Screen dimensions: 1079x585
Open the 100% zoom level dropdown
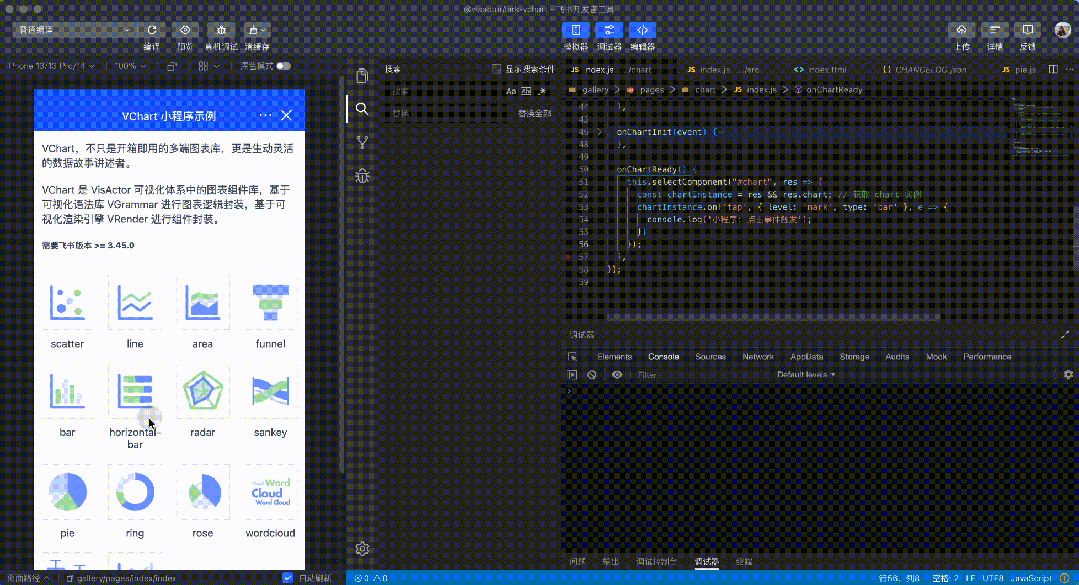pyautogui.click(x=129, y=66)
